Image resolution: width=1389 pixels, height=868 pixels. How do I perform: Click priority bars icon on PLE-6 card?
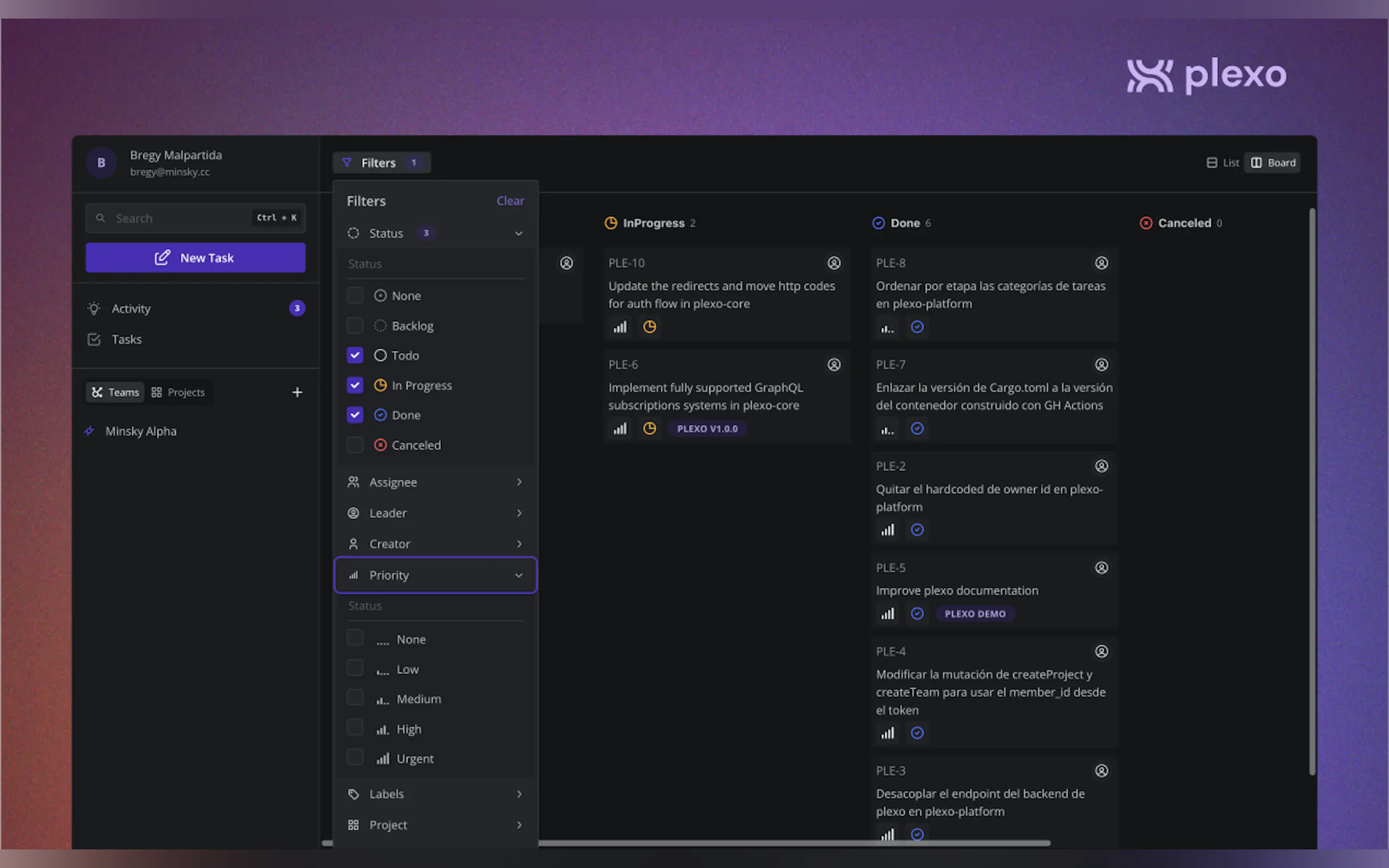620,428
